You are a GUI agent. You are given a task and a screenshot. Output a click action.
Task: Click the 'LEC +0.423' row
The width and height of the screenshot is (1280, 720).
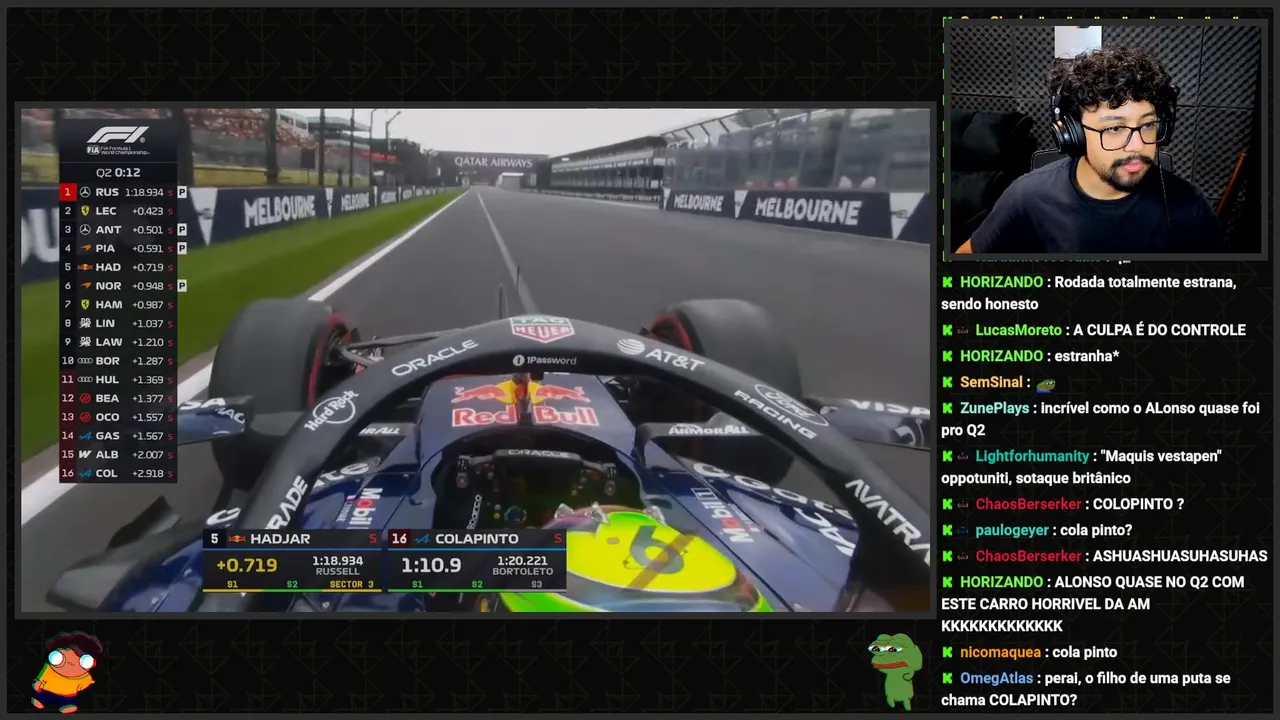118,211
